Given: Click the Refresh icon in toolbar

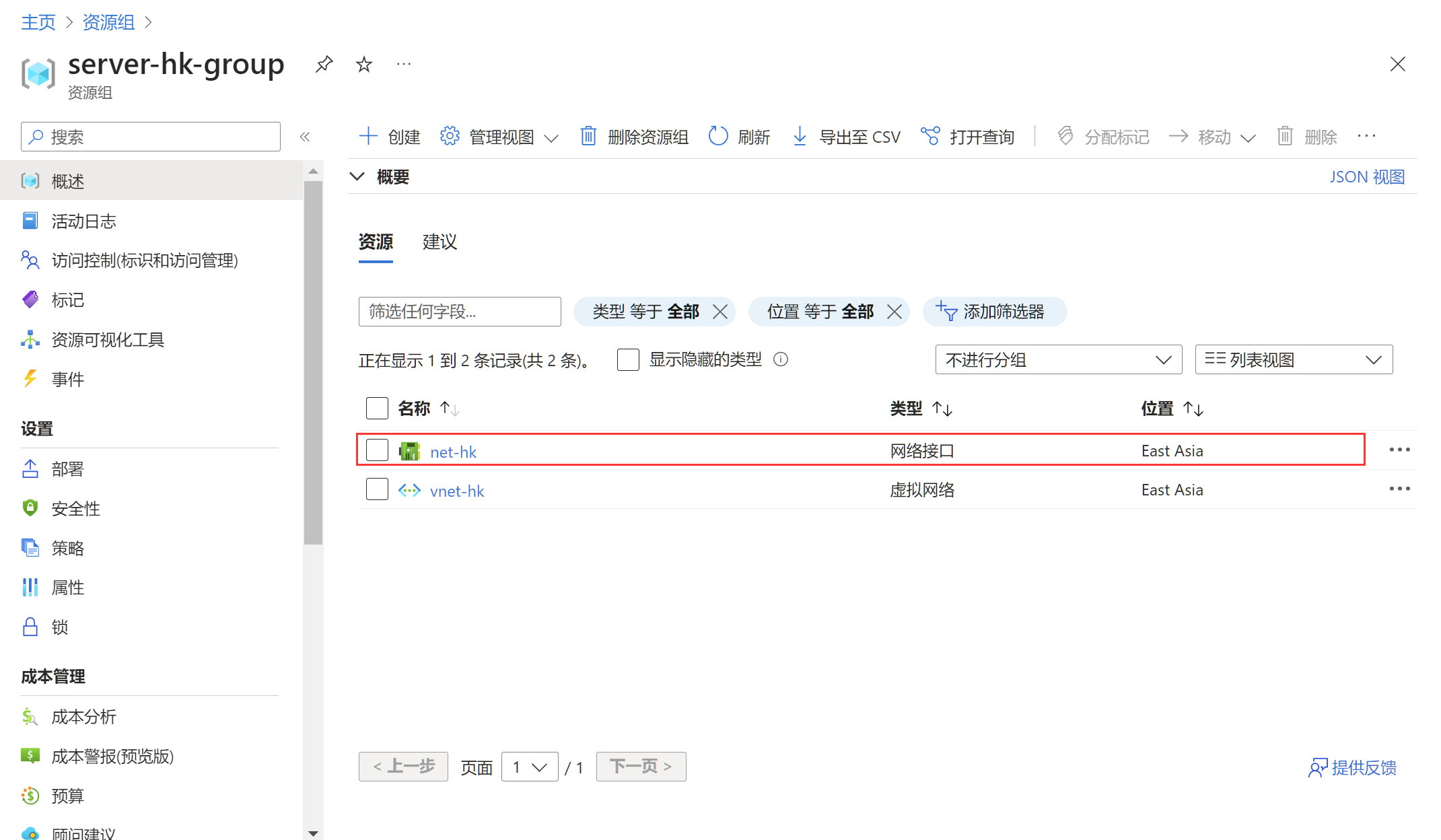Looking at the screenshot, I should coord(718,137).
